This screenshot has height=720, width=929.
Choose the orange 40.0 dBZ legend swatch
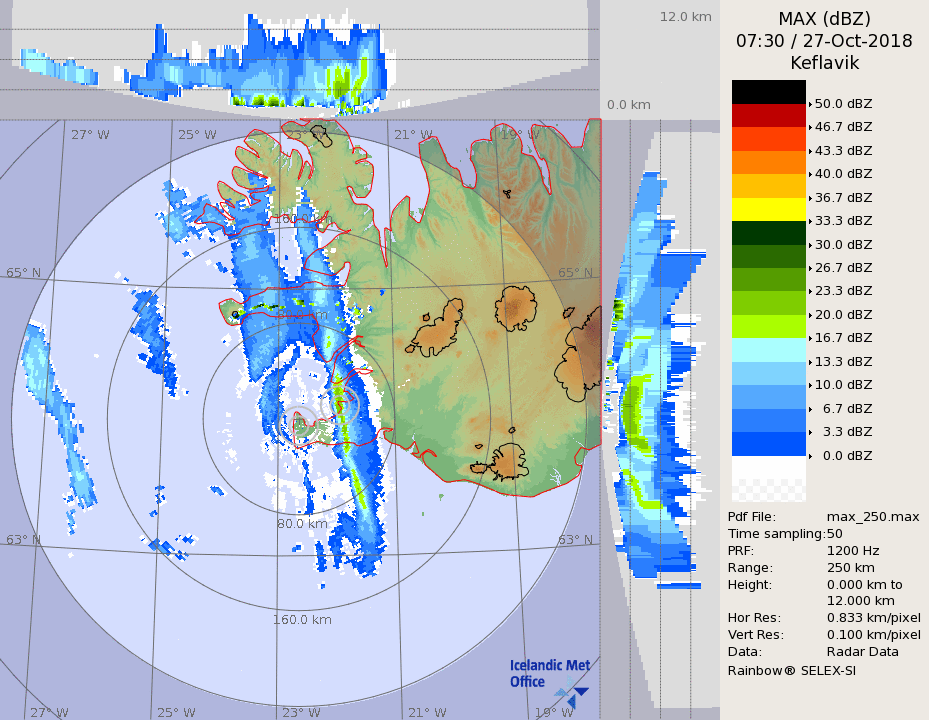click(x=768, y=162)
